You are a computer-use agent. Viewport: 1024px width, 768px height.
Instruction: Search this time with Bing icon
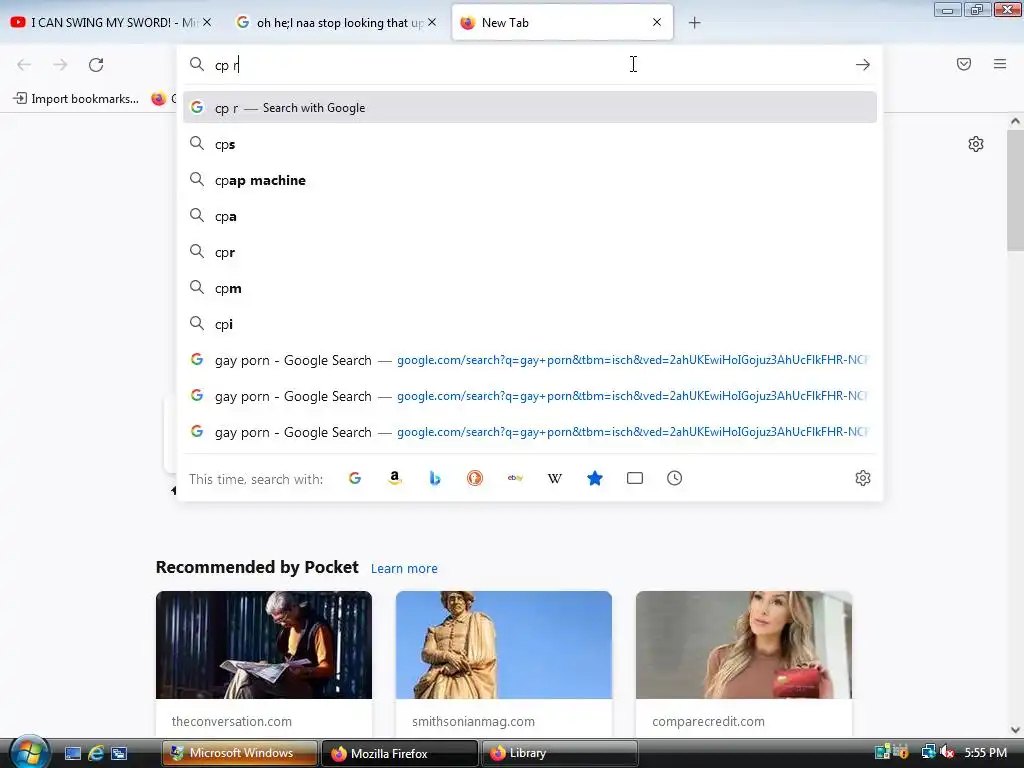tap(435, 478)
